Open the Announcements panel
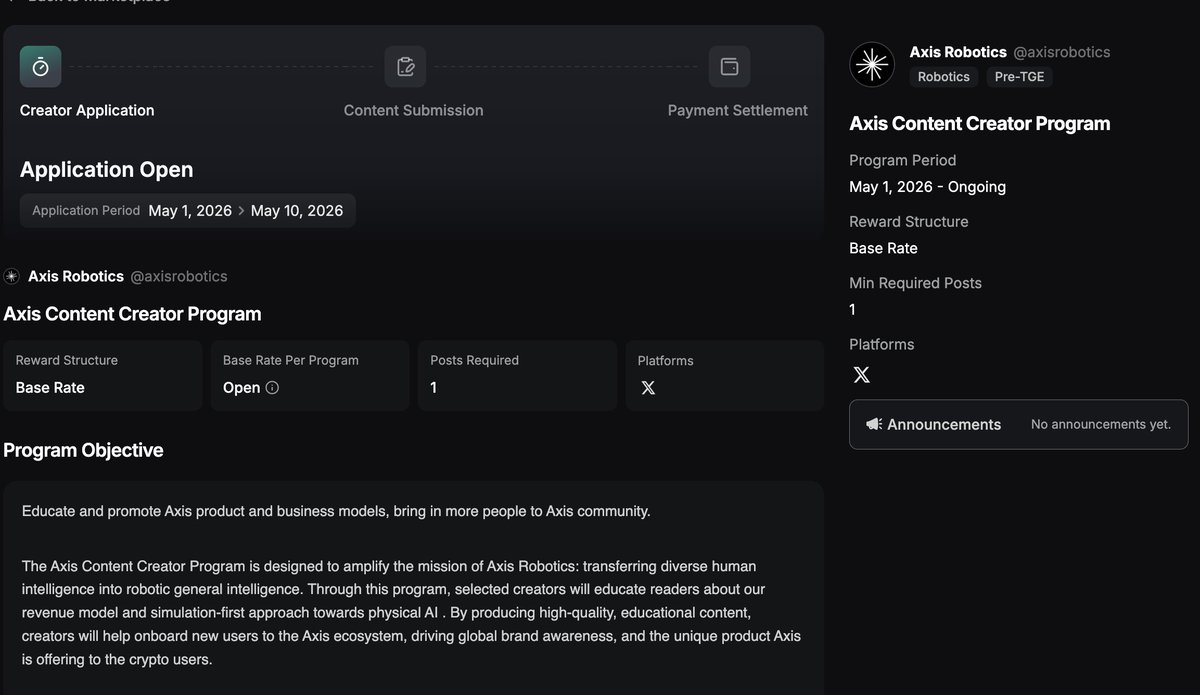This screenshot has height=695, width=1200. [1019, 424]
